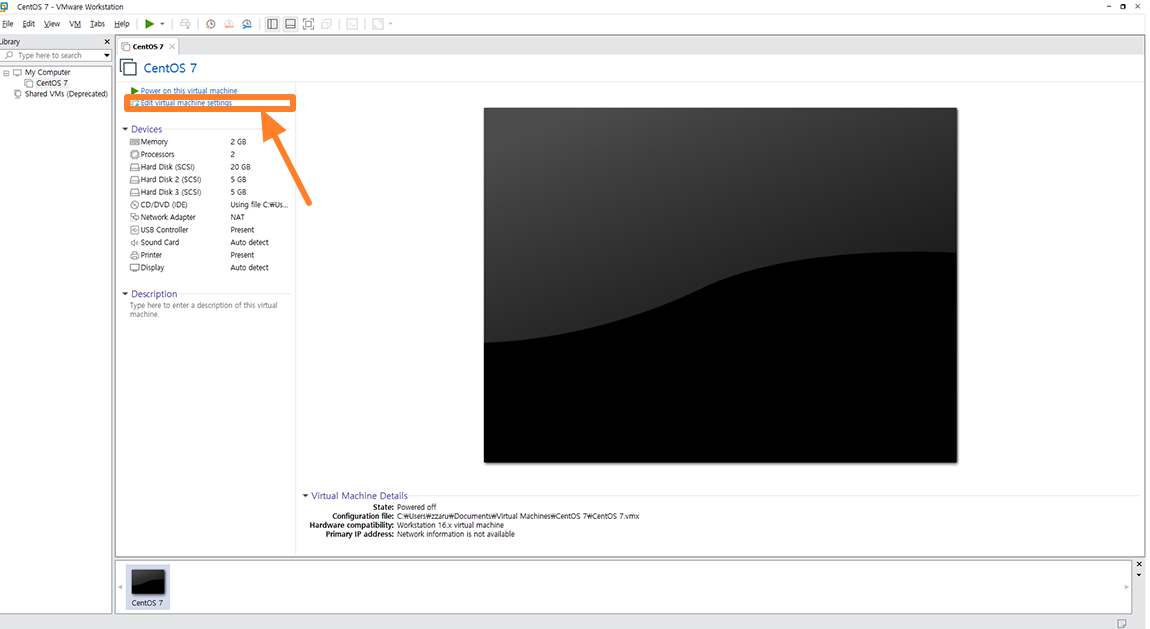This screenshot has width=1150, height=629.
Task: Click the Processors device icon
Action: (x=134, y=155)
